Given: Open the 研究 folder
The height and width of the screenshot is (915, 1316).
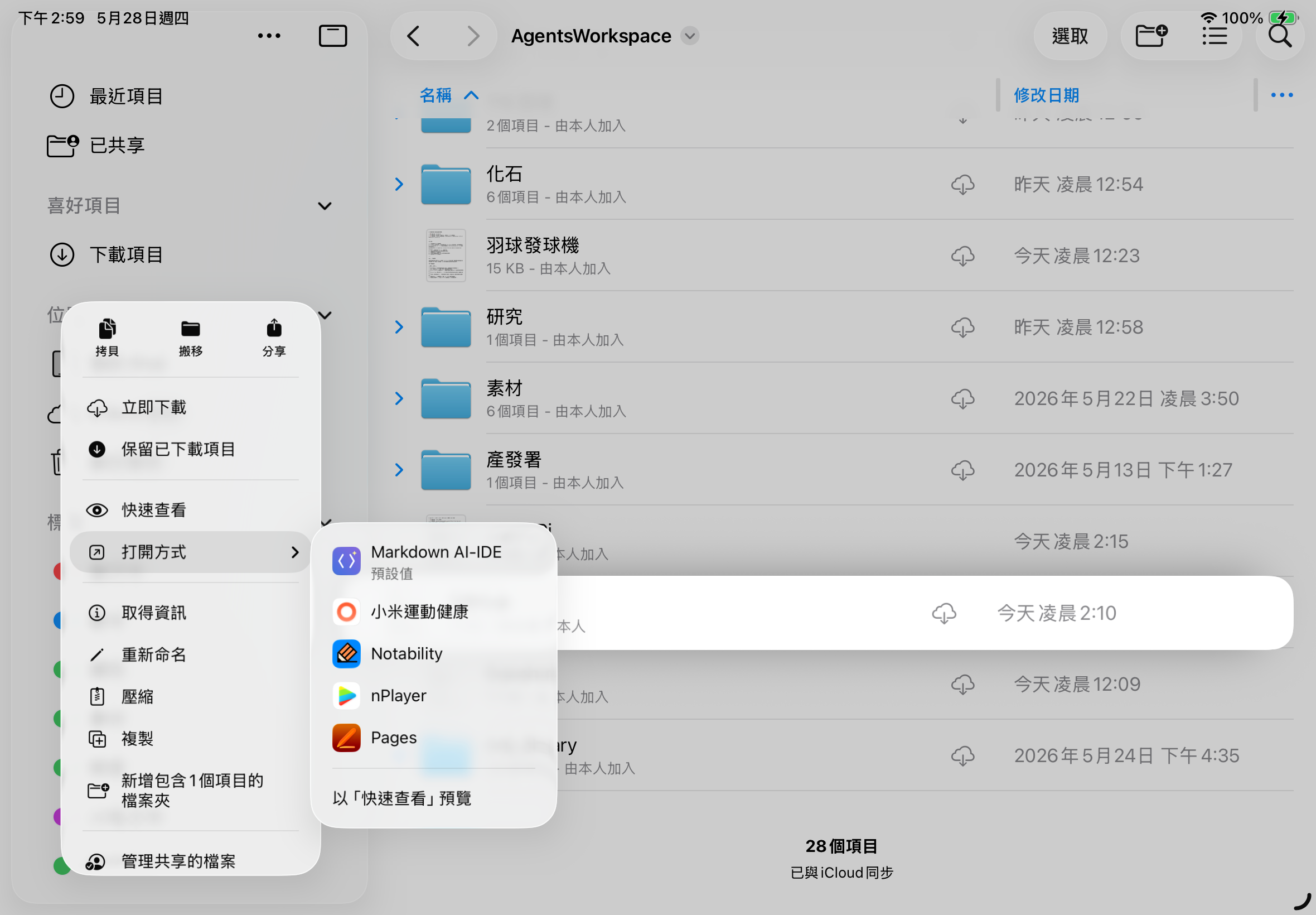Looking at the screenshot, I should pyautogui.click(x=446, y=327).
